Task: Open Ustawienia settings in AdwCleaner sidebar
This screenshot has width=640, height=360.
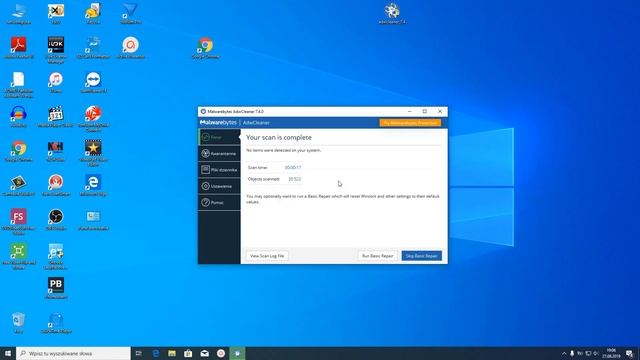Action: (x=219, y=186)
